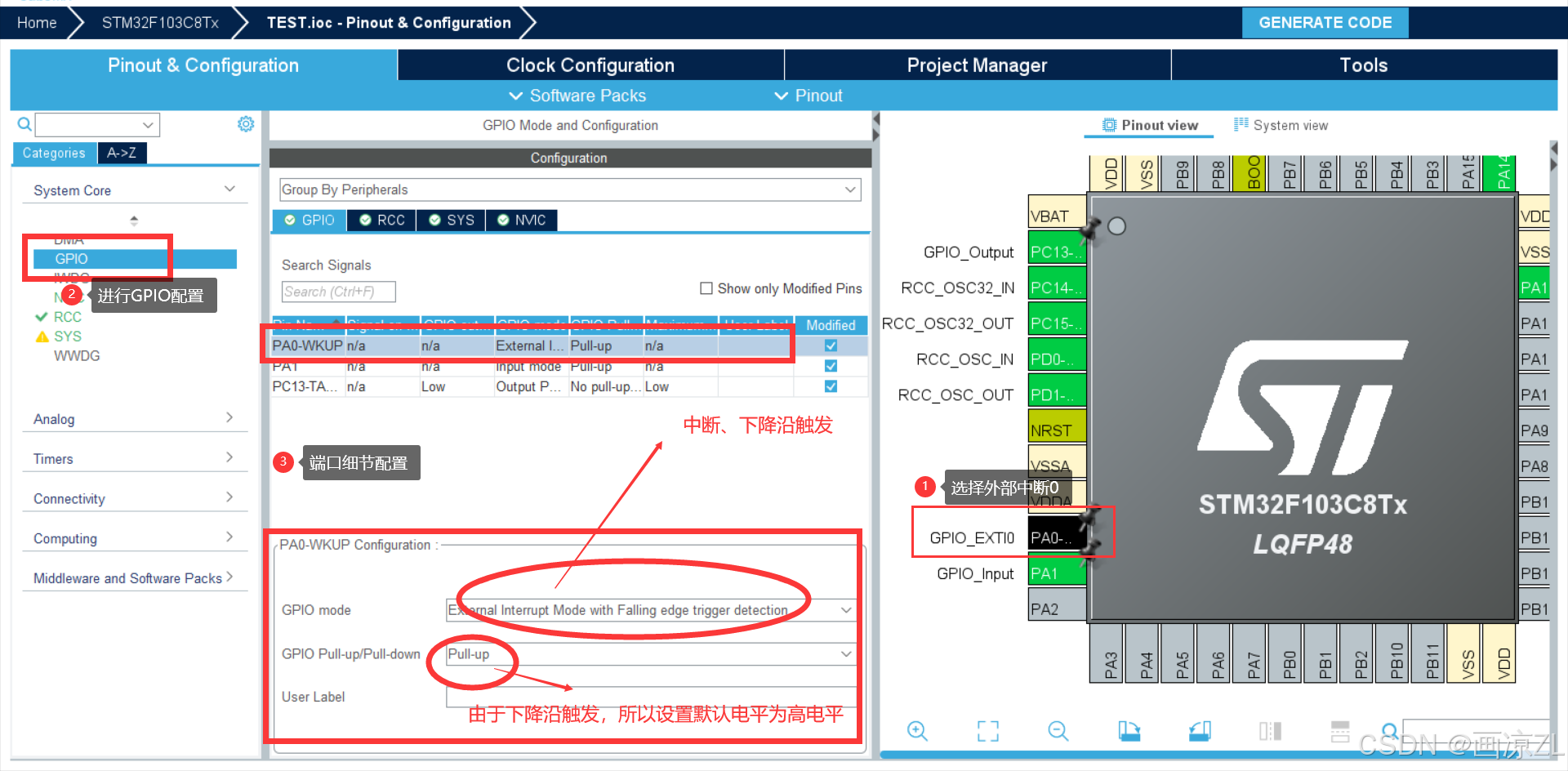Image resolution: width=1568 pixels, height=771 pixels.
Task: Open the SYS tab in GPIO configuration
Action: 451,221
